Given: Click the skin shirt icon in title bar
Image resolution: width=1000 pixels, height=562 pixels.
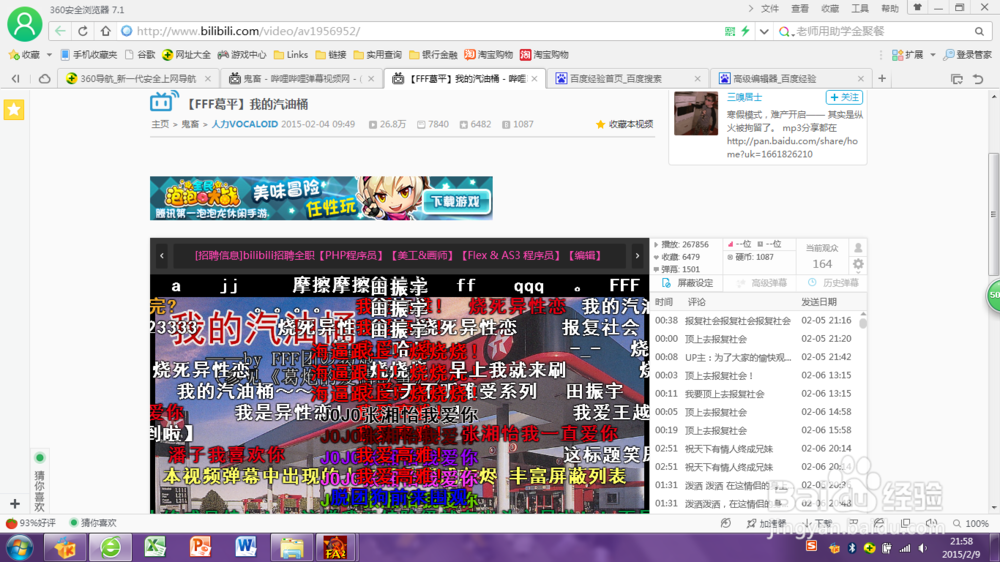Looking at the screenshot, I should (x=917, y=8).
